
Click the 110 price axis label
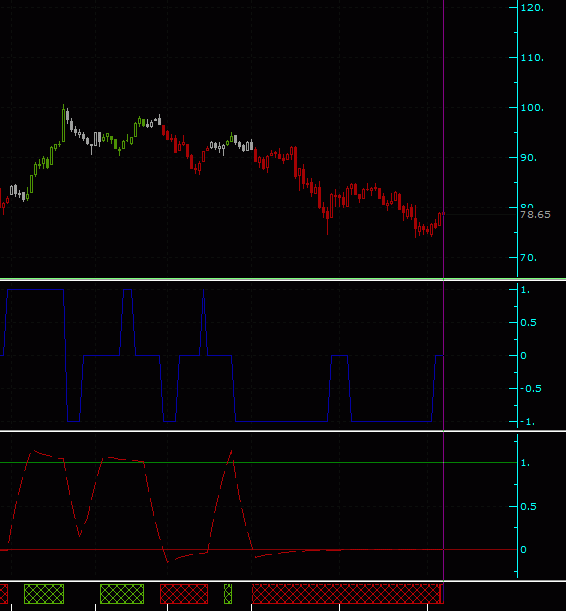(532, 58)
